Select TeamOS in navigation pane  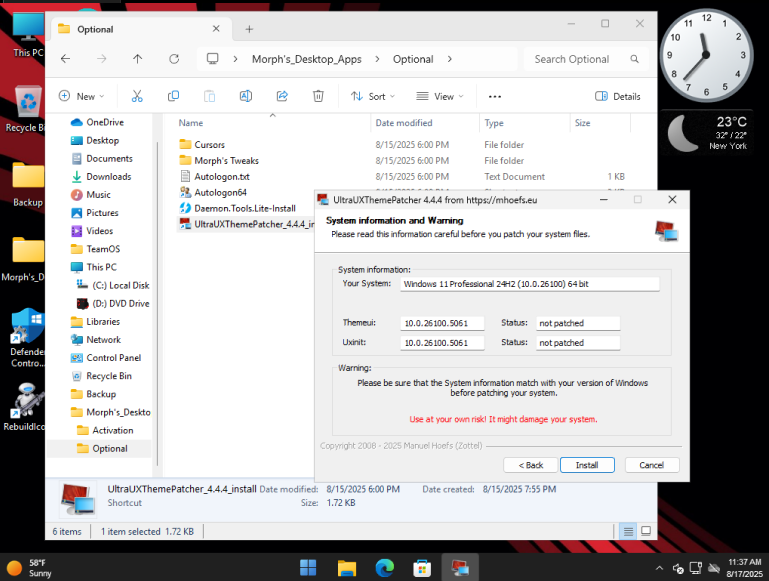103,249
